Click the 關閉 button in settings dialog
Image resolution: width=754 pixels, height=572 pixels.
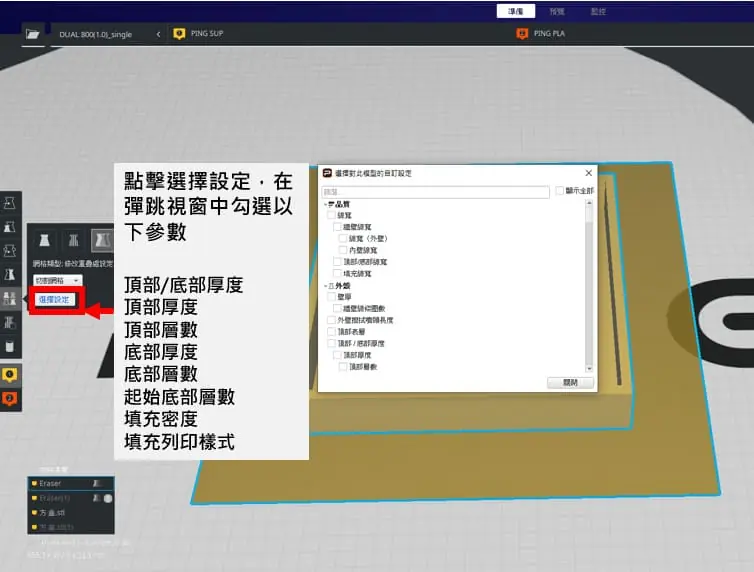point(570,383)
